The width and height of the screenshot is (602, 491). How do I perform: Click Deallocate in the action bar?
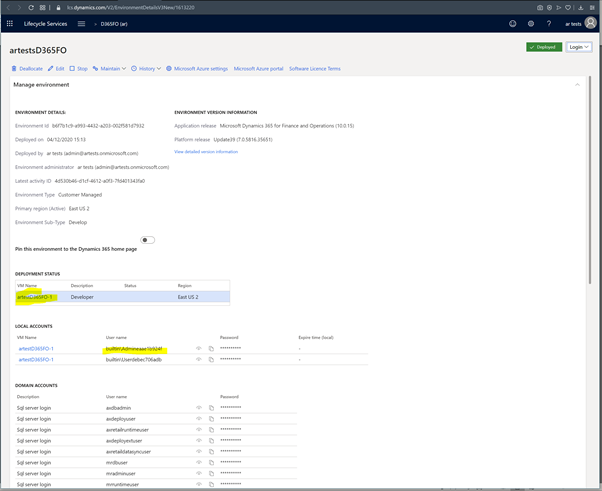point(27,69)
